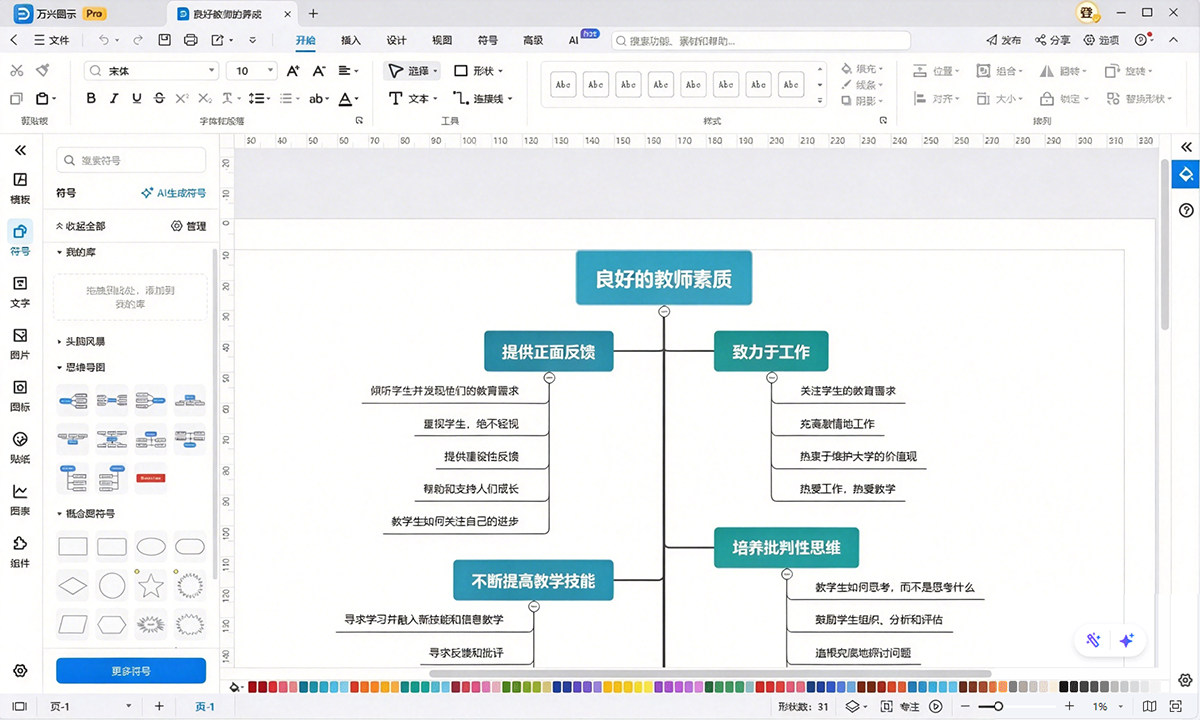Viewport: 1200px width, 720px height.
Task: Click the Export icon in quick toolbar
Action: tap(218, 40)
